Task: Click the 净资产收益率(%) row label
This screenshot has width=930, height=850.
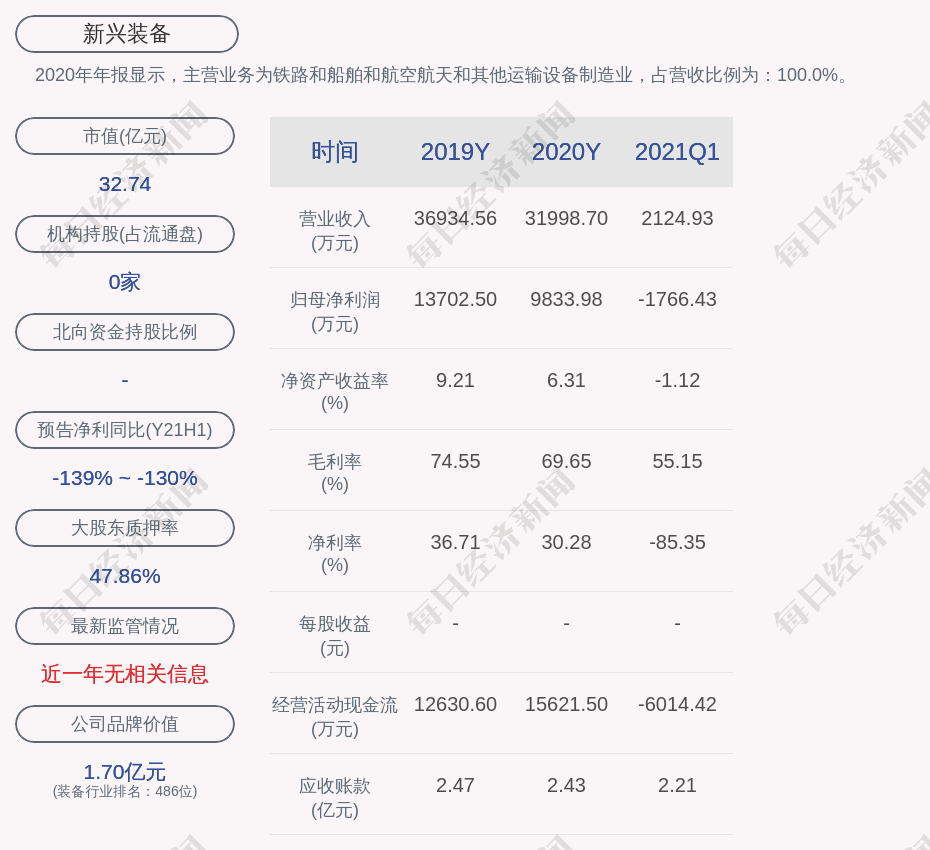Action: (335, 391)
